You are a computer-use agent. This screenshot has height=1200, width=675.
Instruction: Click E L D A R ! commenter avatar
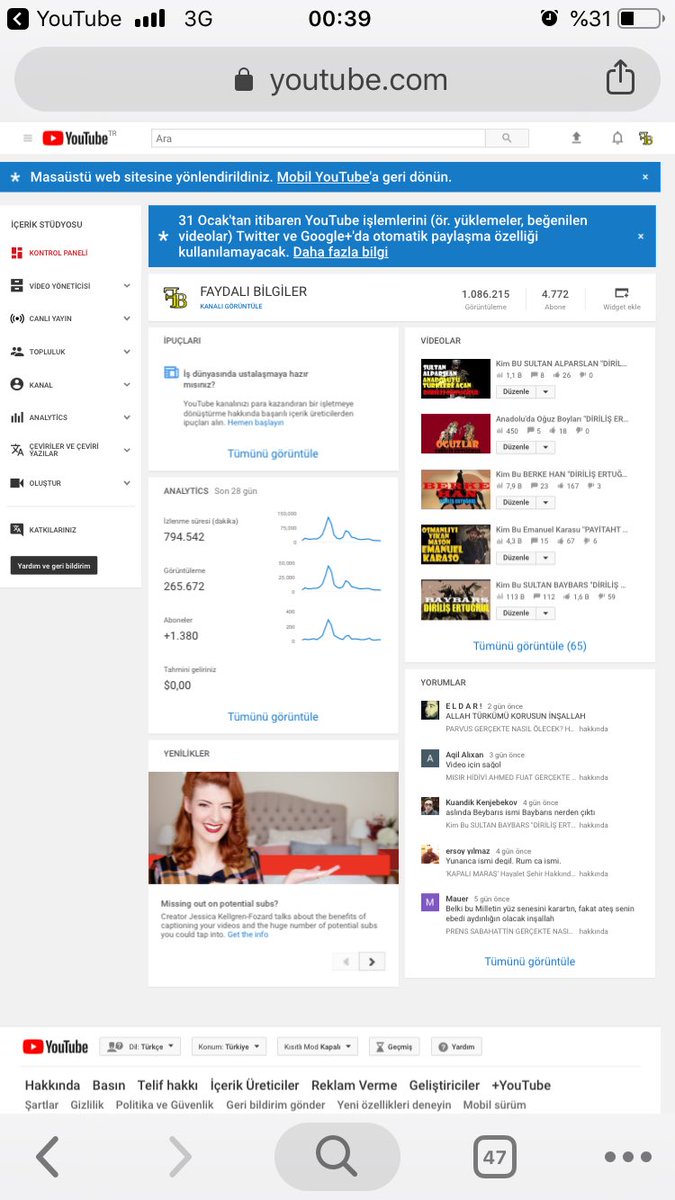coord(430,710)
